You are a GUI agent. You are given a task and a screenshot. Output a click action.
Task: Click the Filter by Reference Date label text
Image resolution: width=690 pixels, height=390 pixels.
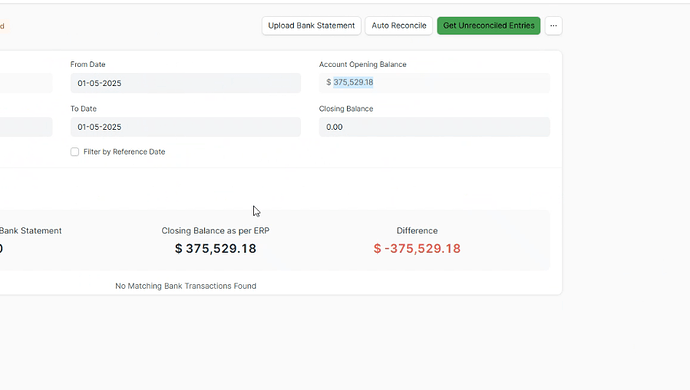(124, 152)
